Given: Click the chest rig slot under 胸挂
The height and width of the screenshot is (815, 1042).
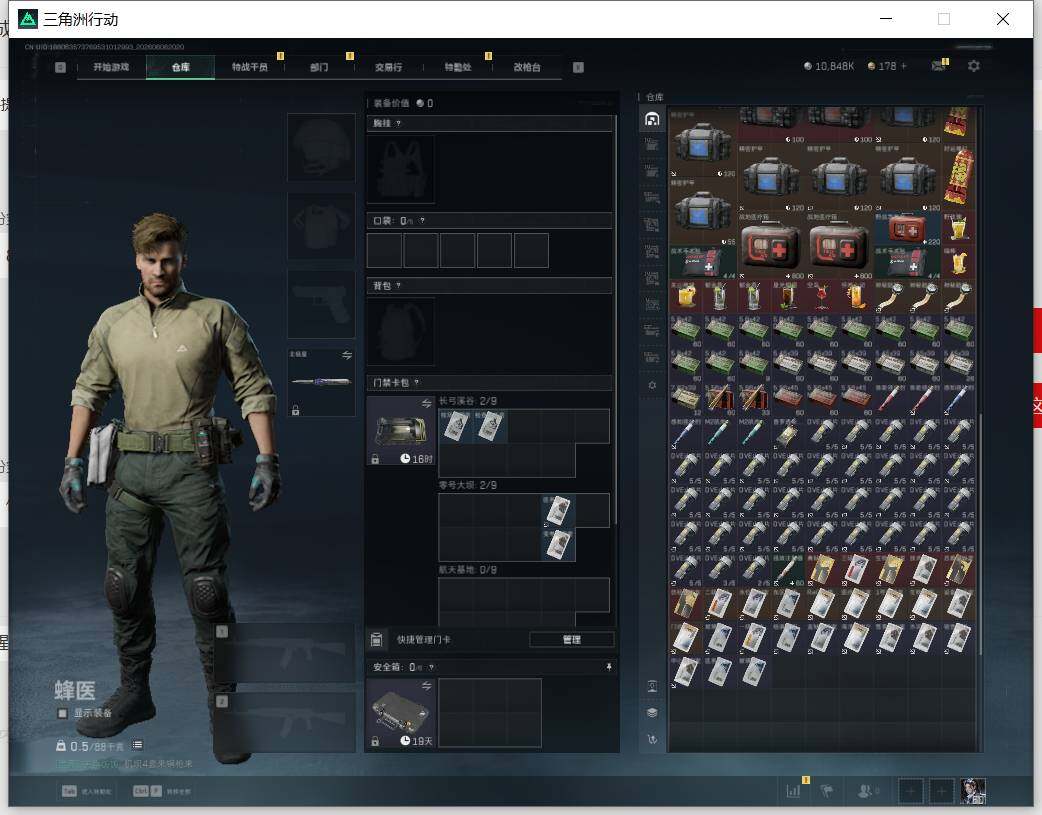Looking at the screenshot, I should [x=401, y=169].
